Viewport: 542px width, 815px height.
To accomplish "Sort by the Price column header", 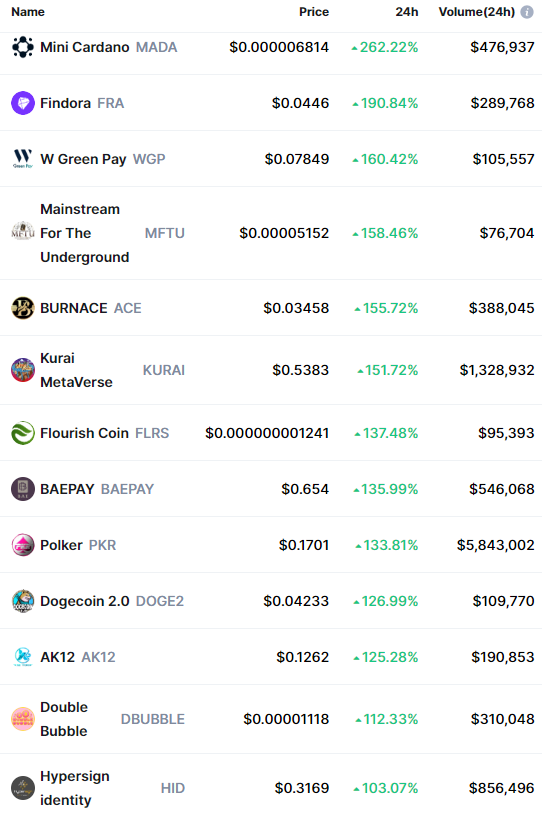I will pyautogui.click(x=314, y=12).
